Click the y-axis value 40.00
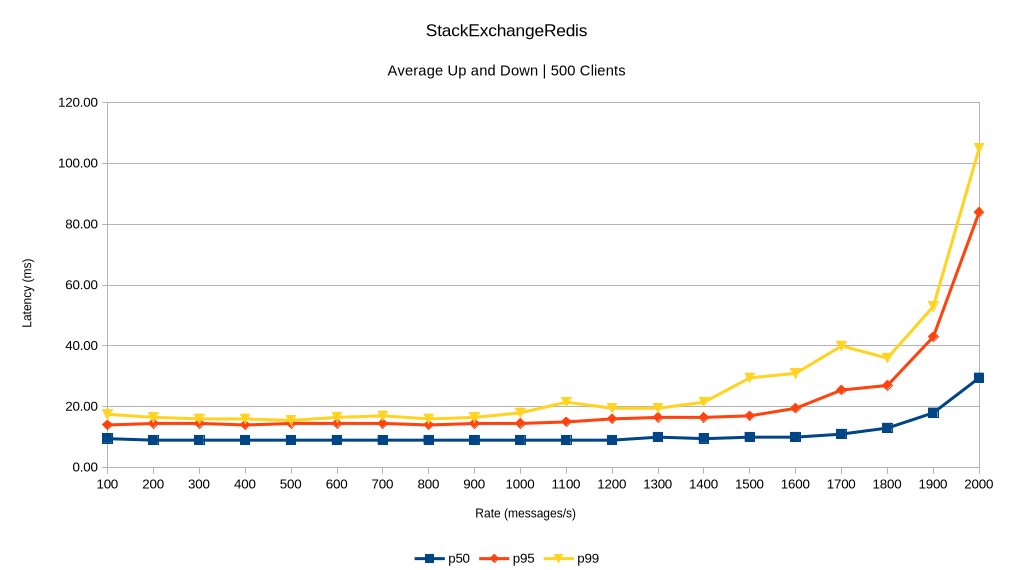 coord(81,345)
